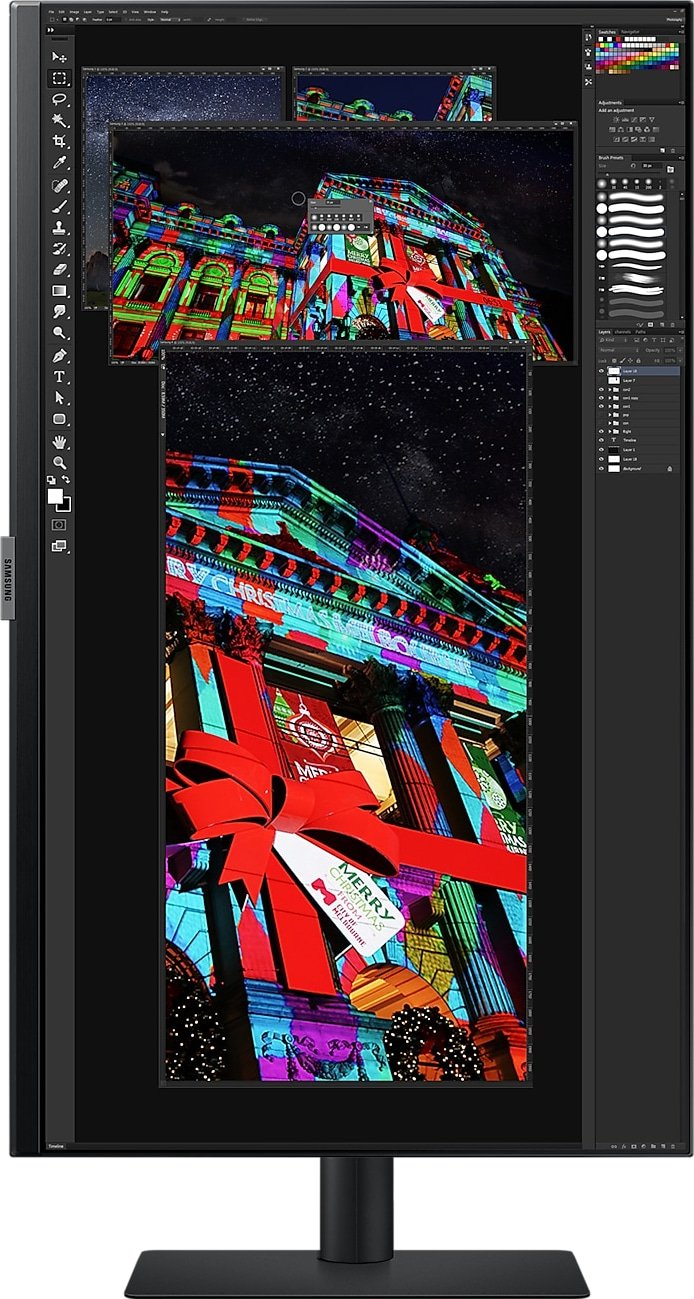Hide the Right group layer
The image size is (694, 1299).
click(x=601, y=431)
